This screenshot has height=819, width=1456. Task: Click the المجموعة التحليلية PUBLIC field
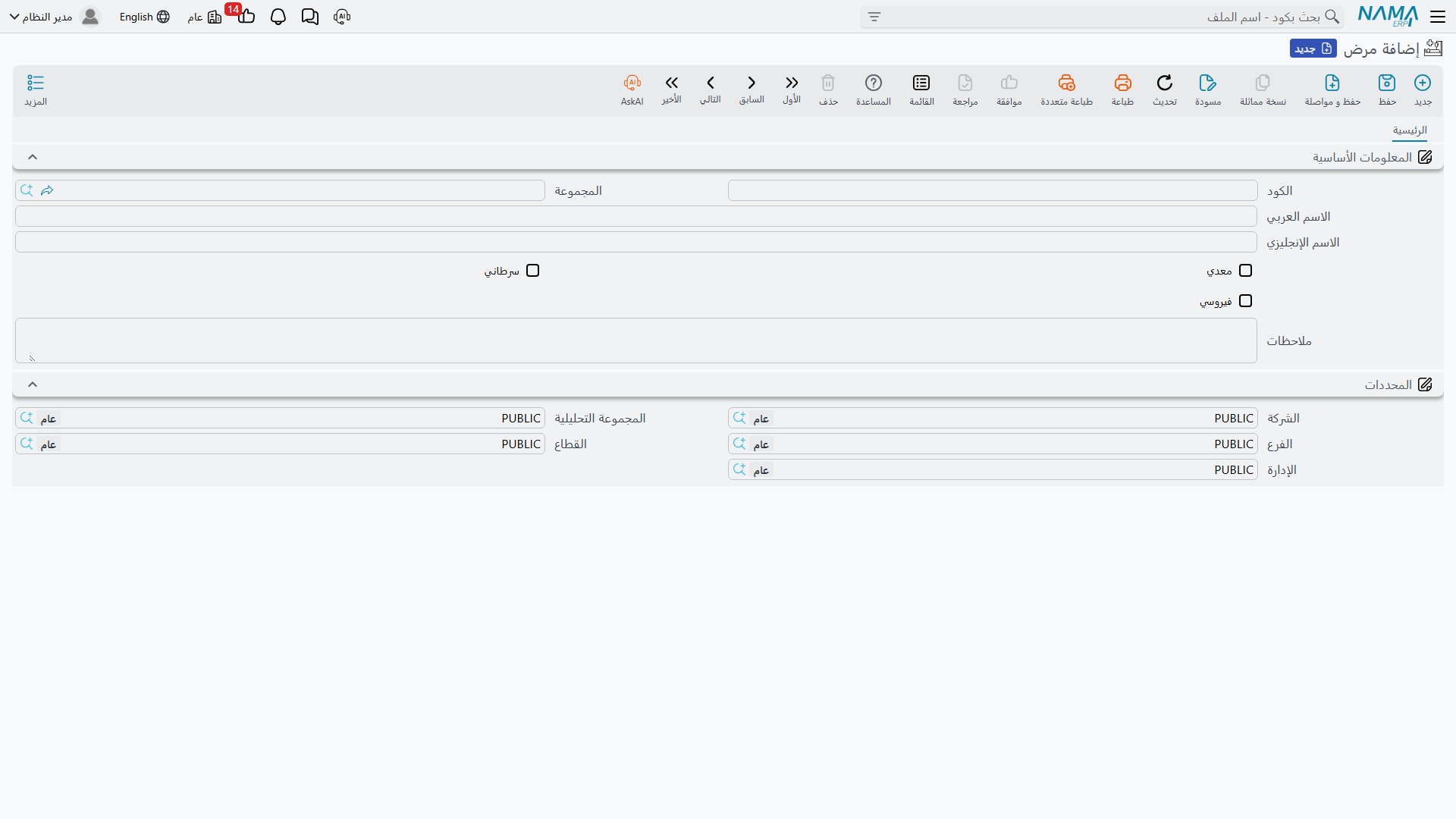(280, 418)
